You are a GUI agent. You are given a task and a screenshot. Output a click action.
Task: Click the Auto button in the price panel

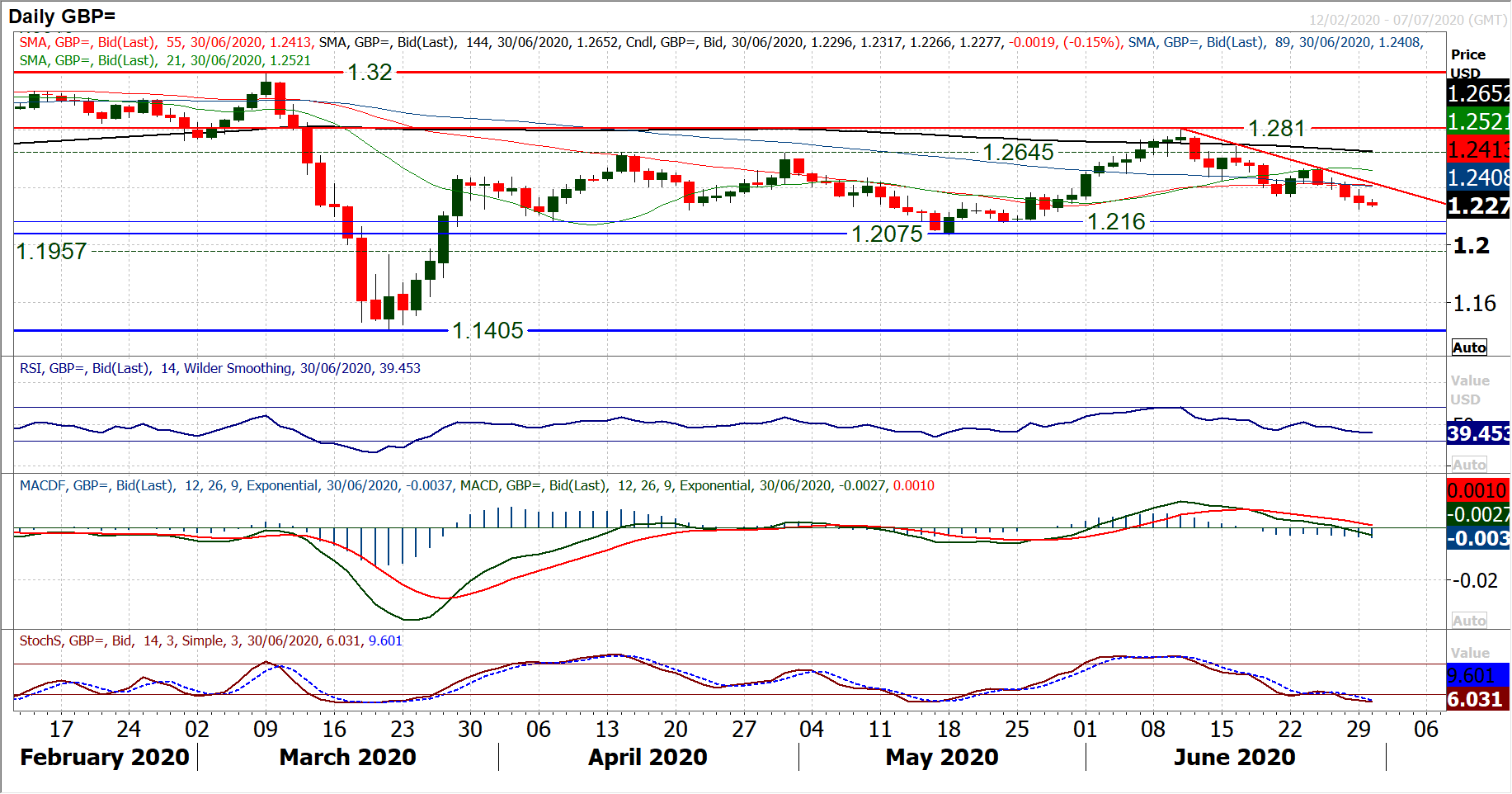coord(1469,347)
